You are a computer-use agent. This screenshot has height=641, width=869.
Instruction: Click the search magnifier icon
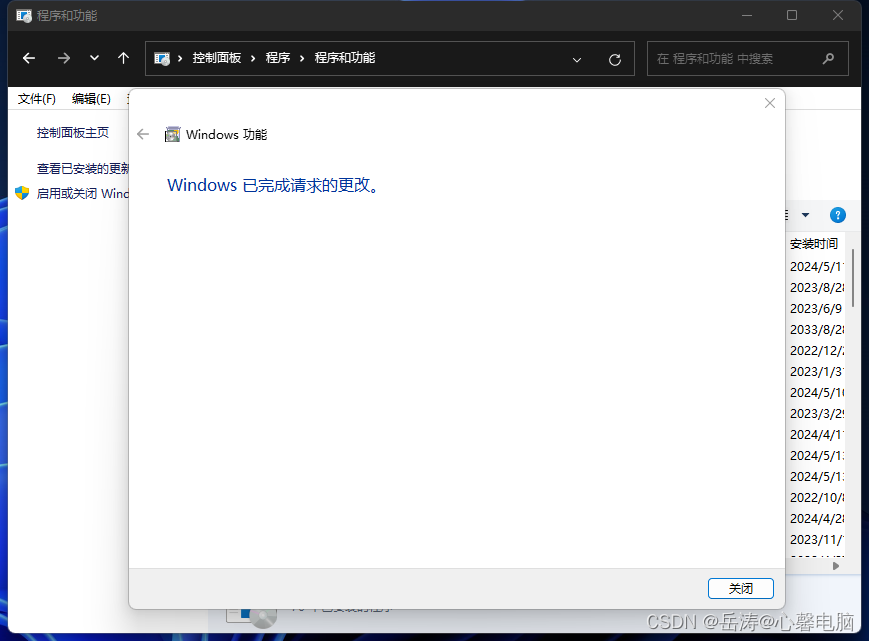(829, 58)
